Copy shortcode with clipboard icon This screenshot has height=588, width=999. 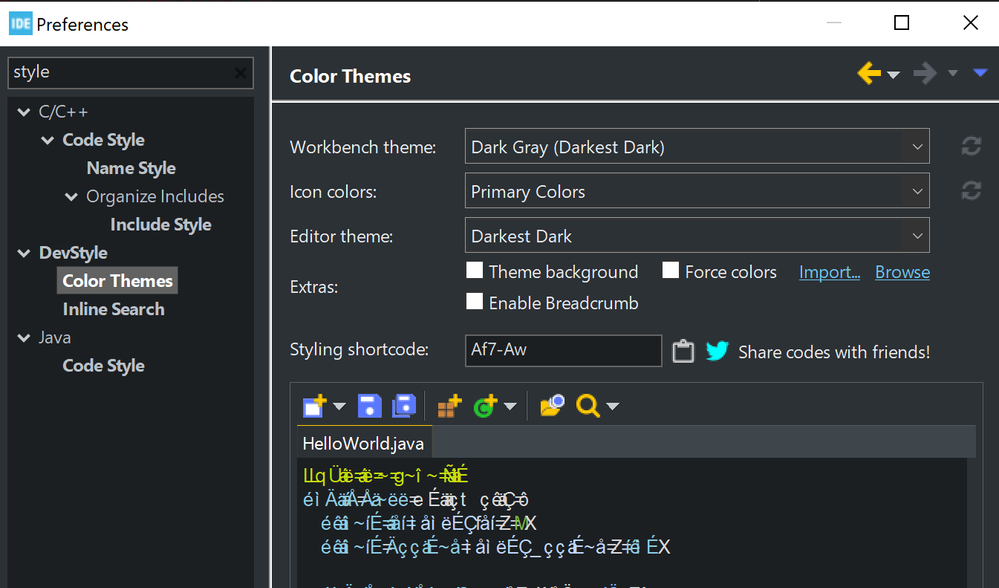(x=683, y=351)
